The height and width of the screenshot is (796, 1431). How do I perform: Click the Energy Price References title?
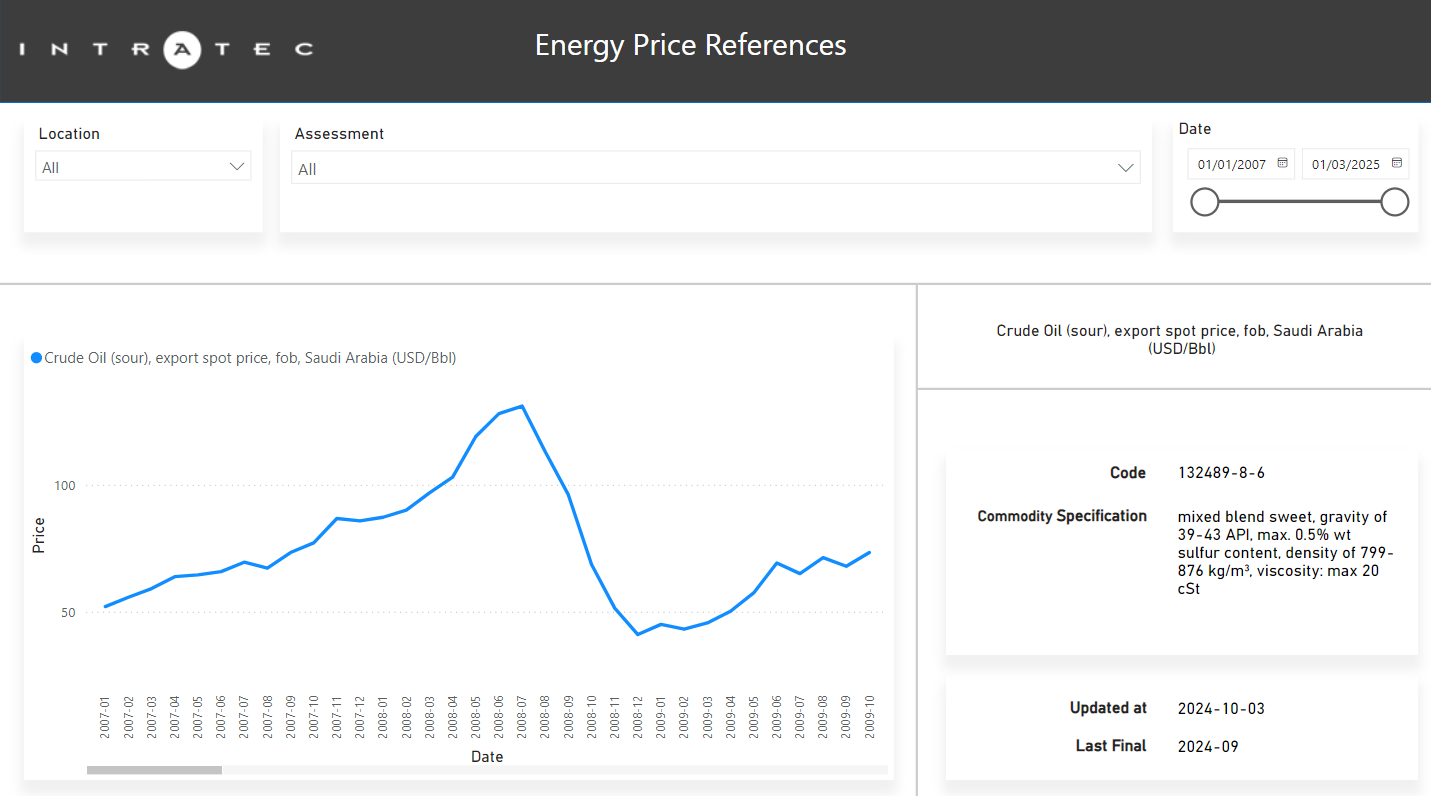pyautogui.click(x=690, y=46)
